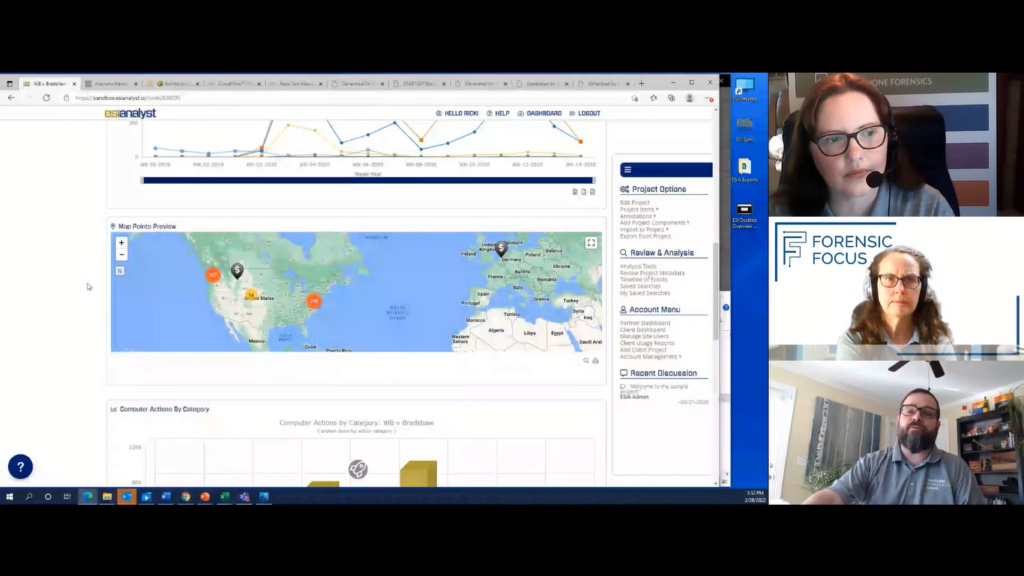Click the middle export icon under the line chart

click(x=584, y=192)
